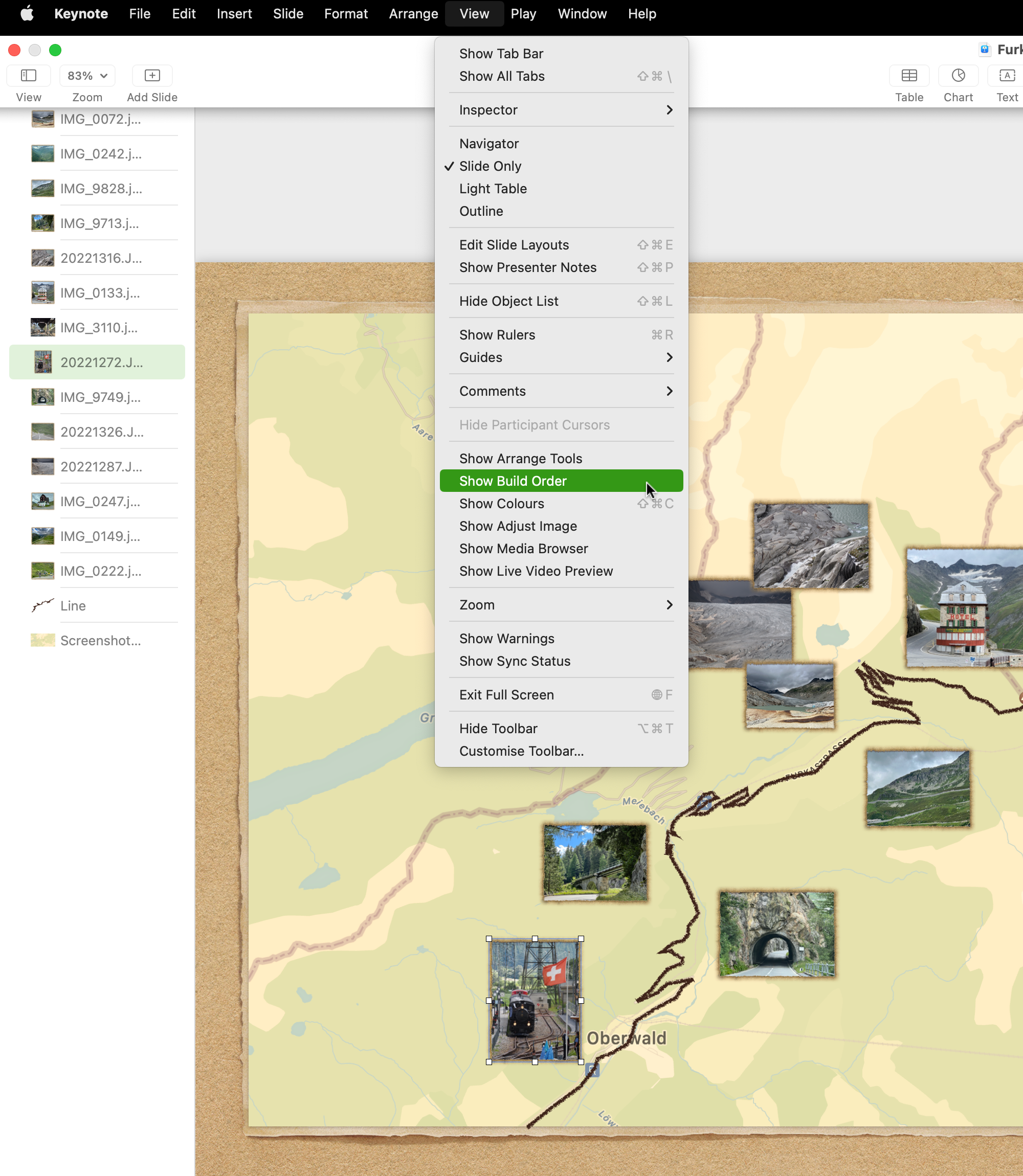Image resolution: width=1023 pixels, height=1176 pixels.
Task: Open the 83% zoom dropdown
Action: coord(87,75)
